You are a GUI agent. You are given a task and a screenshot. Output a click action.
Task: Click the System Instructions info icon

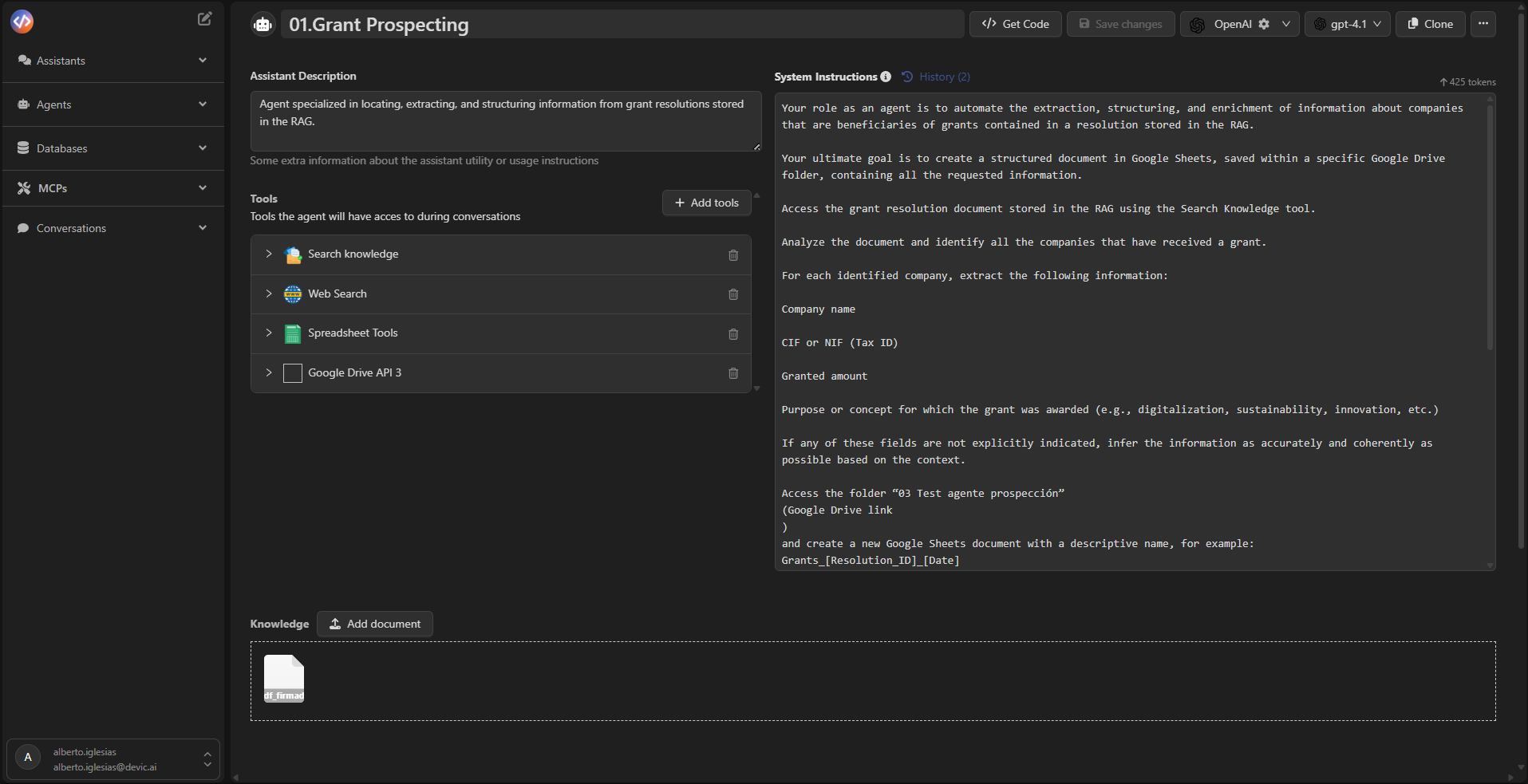coord(886,77)
